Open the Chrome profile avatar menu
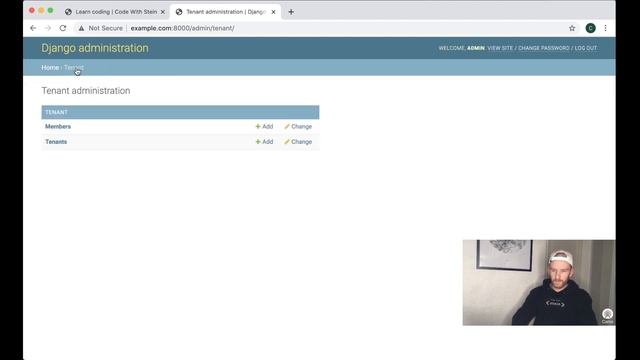 [590, 28]
